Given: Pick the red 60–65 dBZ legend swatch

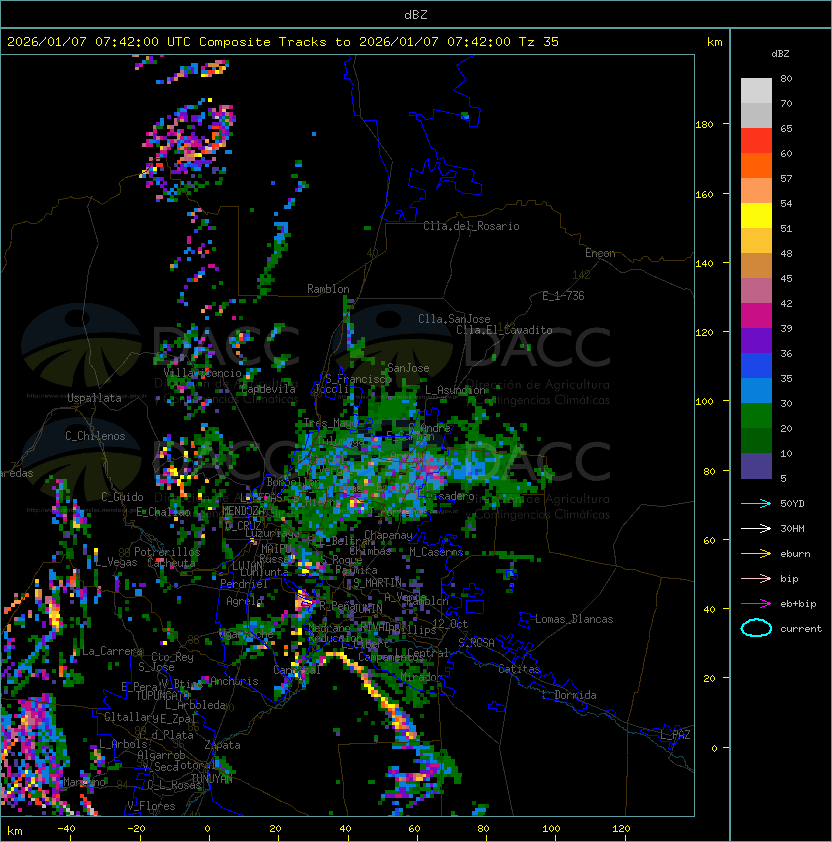Looking at the screenshot, I should tap(756, 141).
